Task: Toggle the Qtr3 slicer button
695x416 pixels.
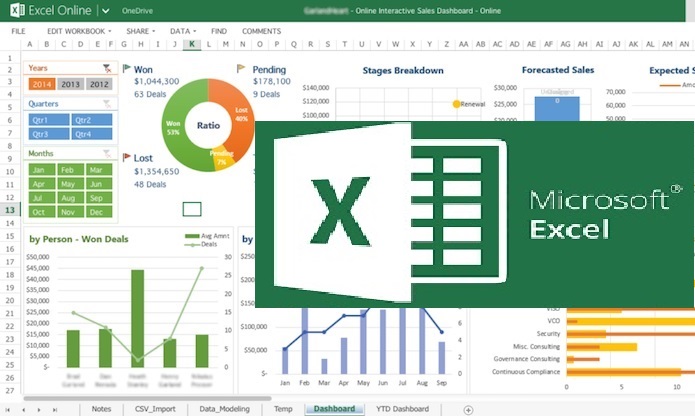Action: [49, 134]
